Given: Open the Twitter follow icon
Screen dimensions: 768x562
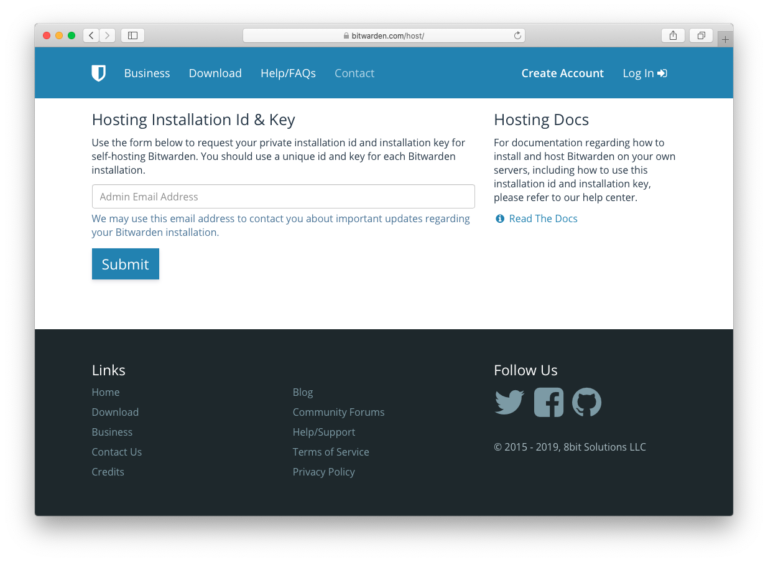Looking at the screenshot, I should pyautogui.click(x=509, y=402).
